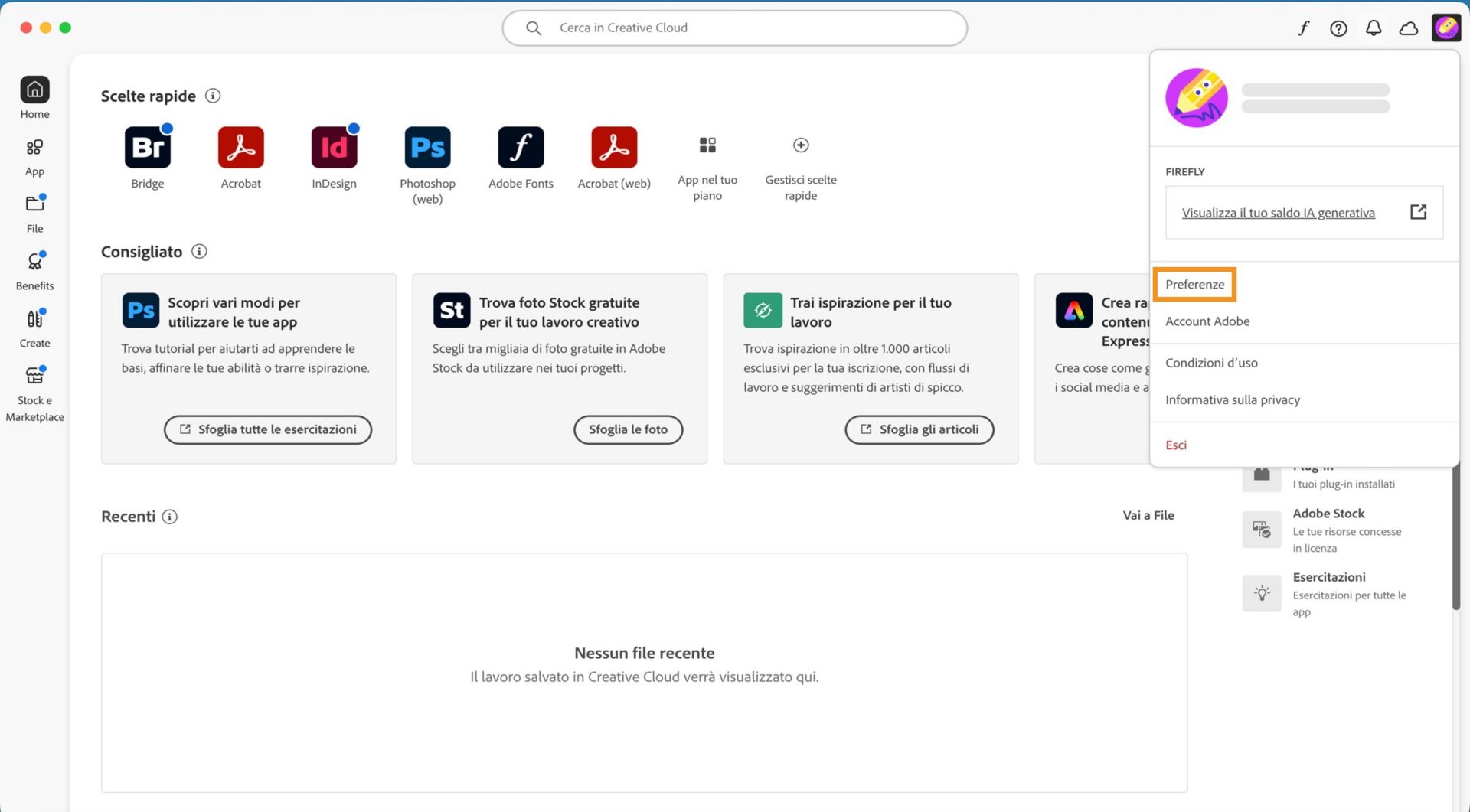Select File in the left sidebar

point(34,212)
